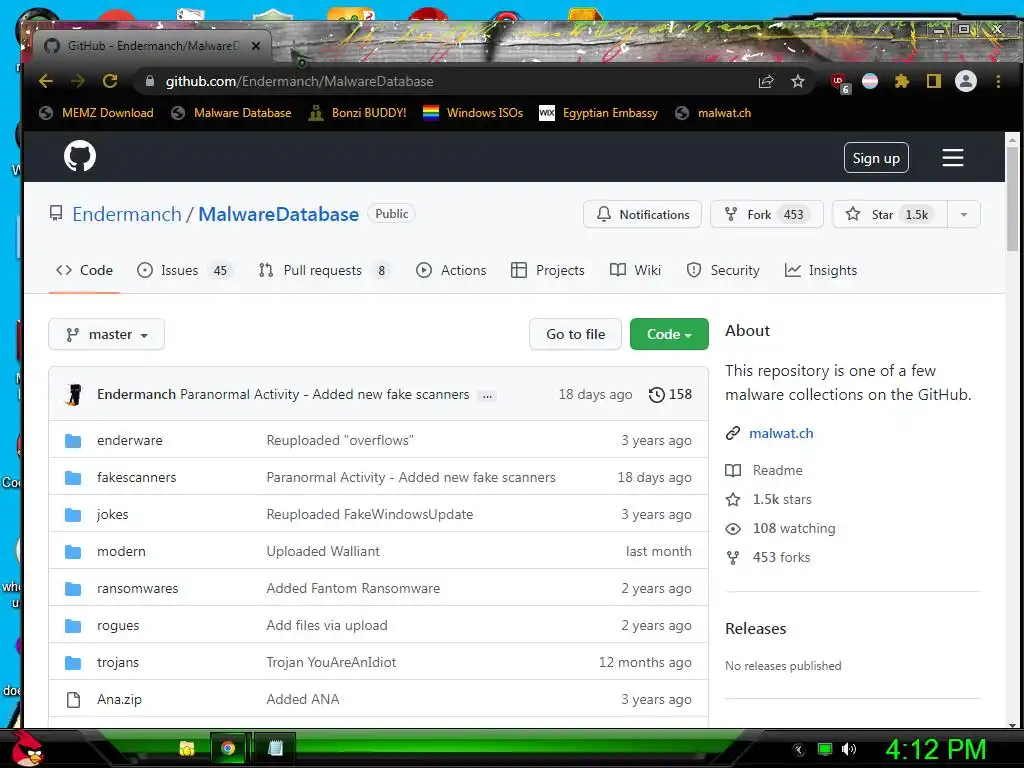The image size is (1024, 768).
Task: Open the ransomwares folder
Action: point(137,588)
